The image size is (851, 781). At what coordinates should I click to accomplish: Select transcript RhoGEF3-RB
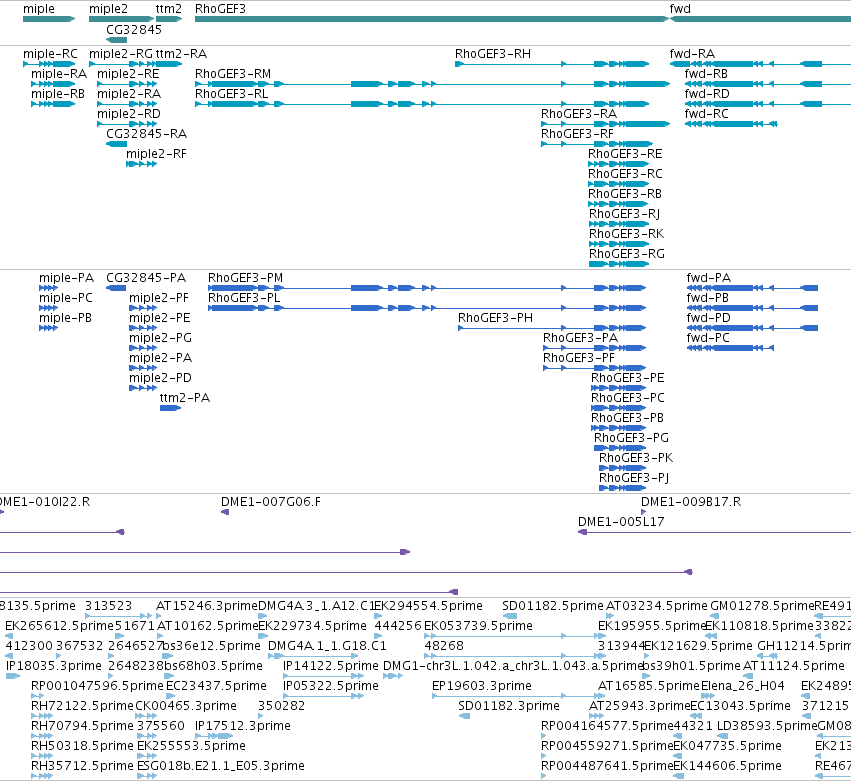[x=619, y=204]
